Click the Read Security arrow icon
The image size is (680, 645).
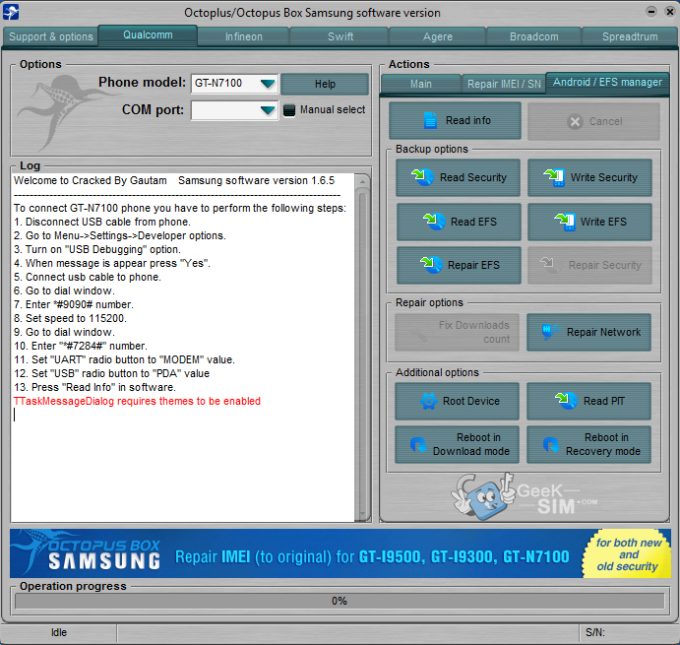pos(422,177)
